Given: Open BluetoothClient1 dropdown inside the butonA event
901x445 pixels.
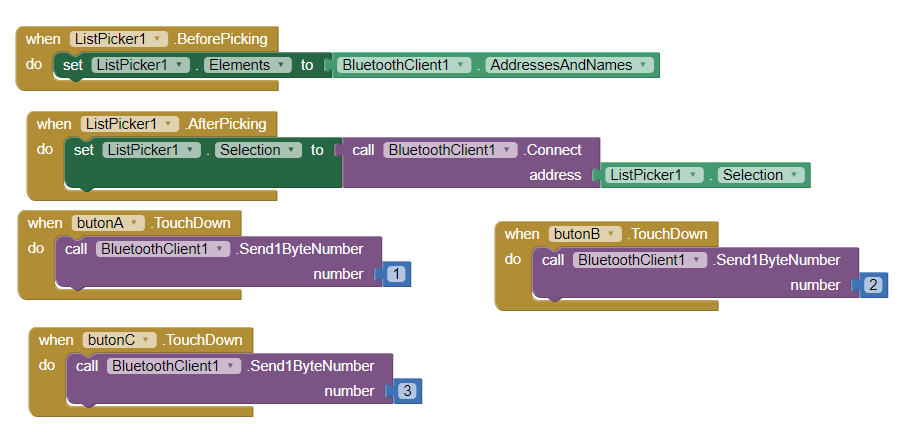Looking at the screenshot, I should (x=163, y=249).
